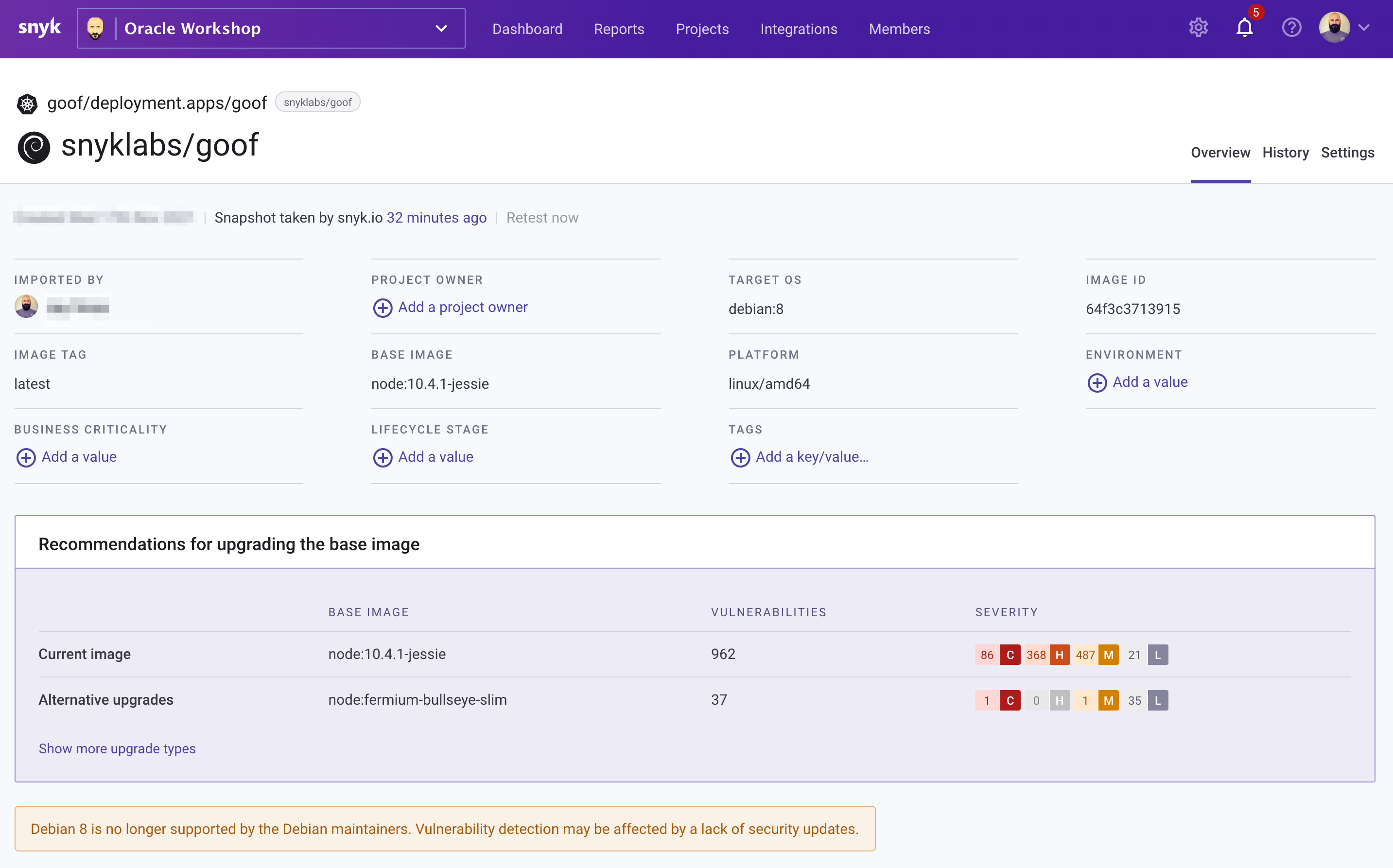Open the 32 minutes ago snapshot link

coord(436,218)
